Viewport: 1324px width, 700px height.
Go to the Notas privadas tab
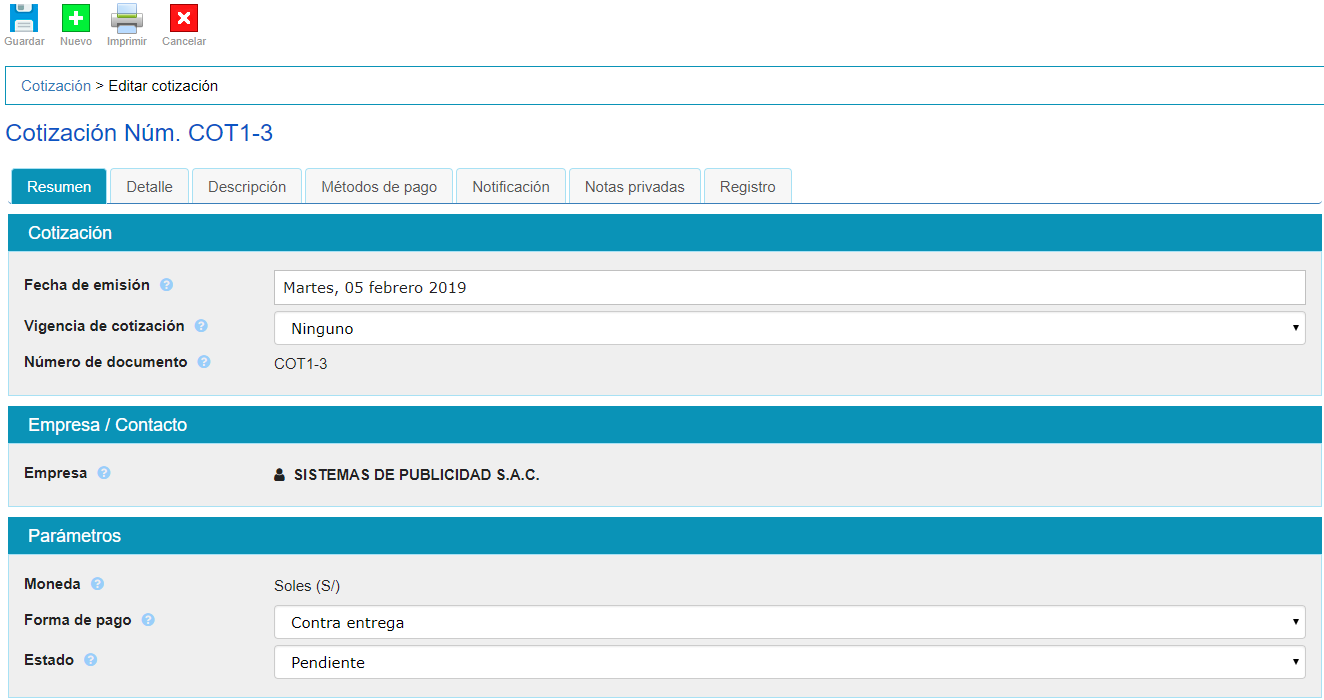coord(634,187)
